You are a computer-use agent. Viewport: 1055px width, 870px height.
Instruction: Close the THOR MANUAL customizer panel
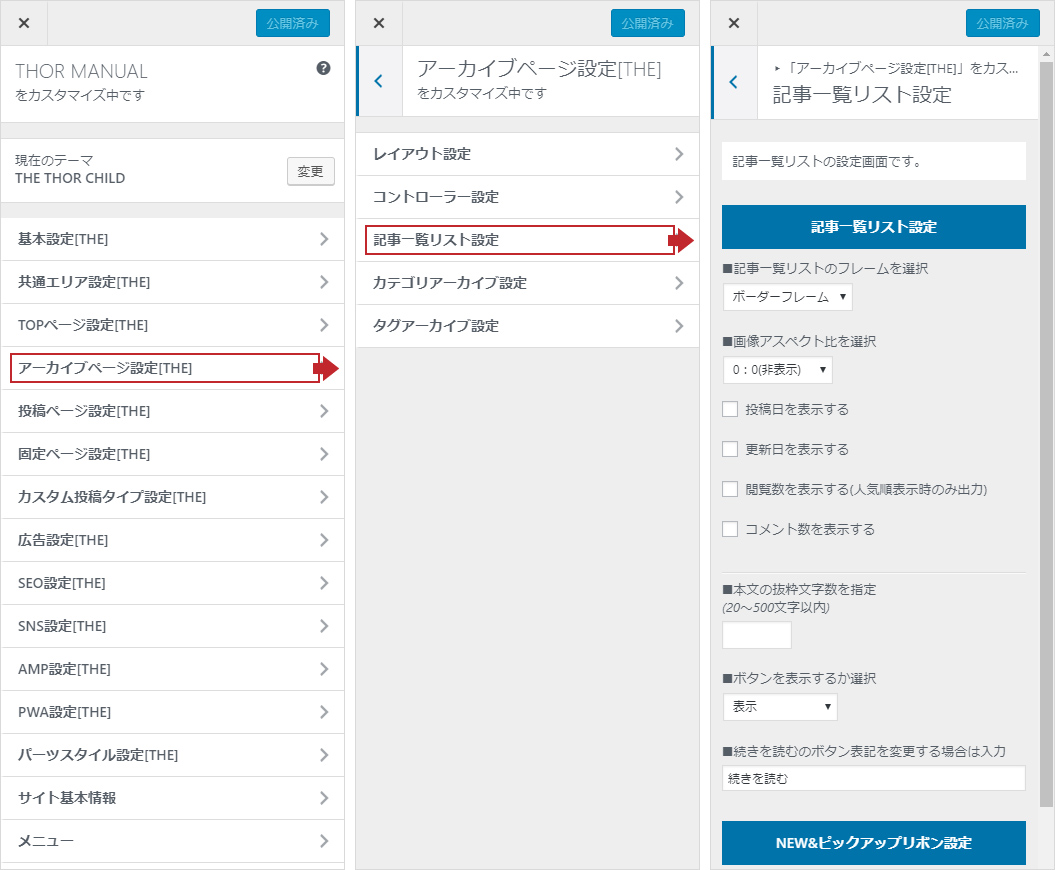[24, 23]
